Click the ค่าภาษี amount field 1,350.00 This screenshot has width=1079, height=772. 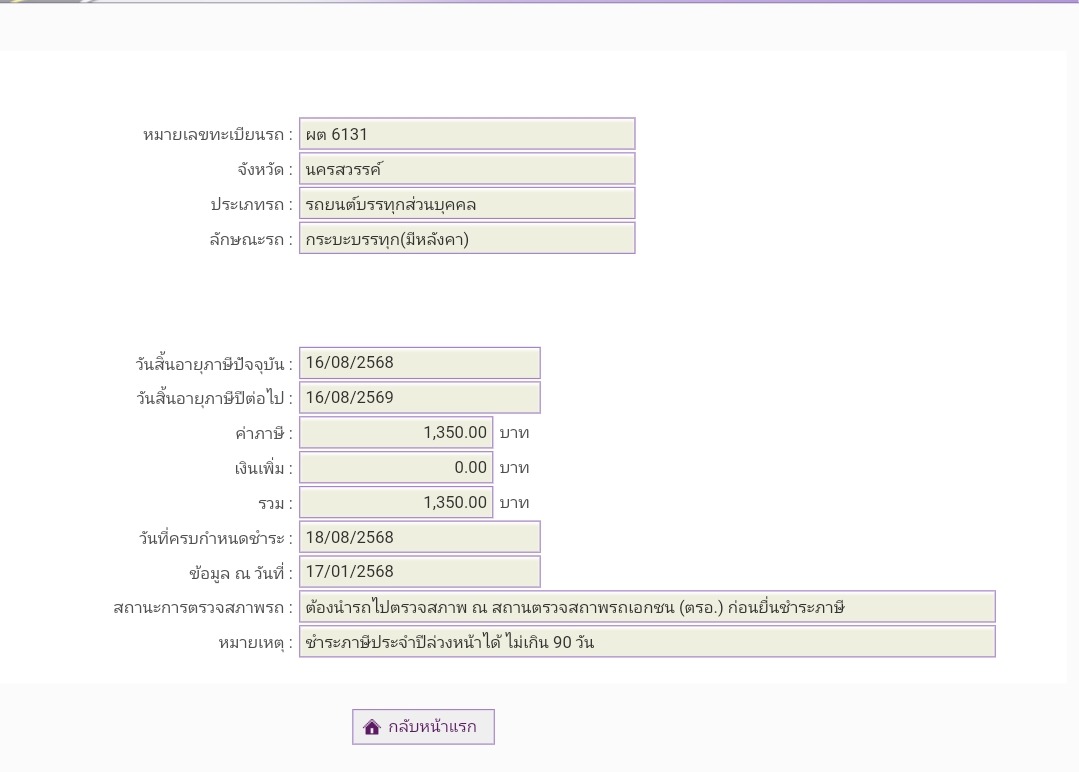(396, 432)
